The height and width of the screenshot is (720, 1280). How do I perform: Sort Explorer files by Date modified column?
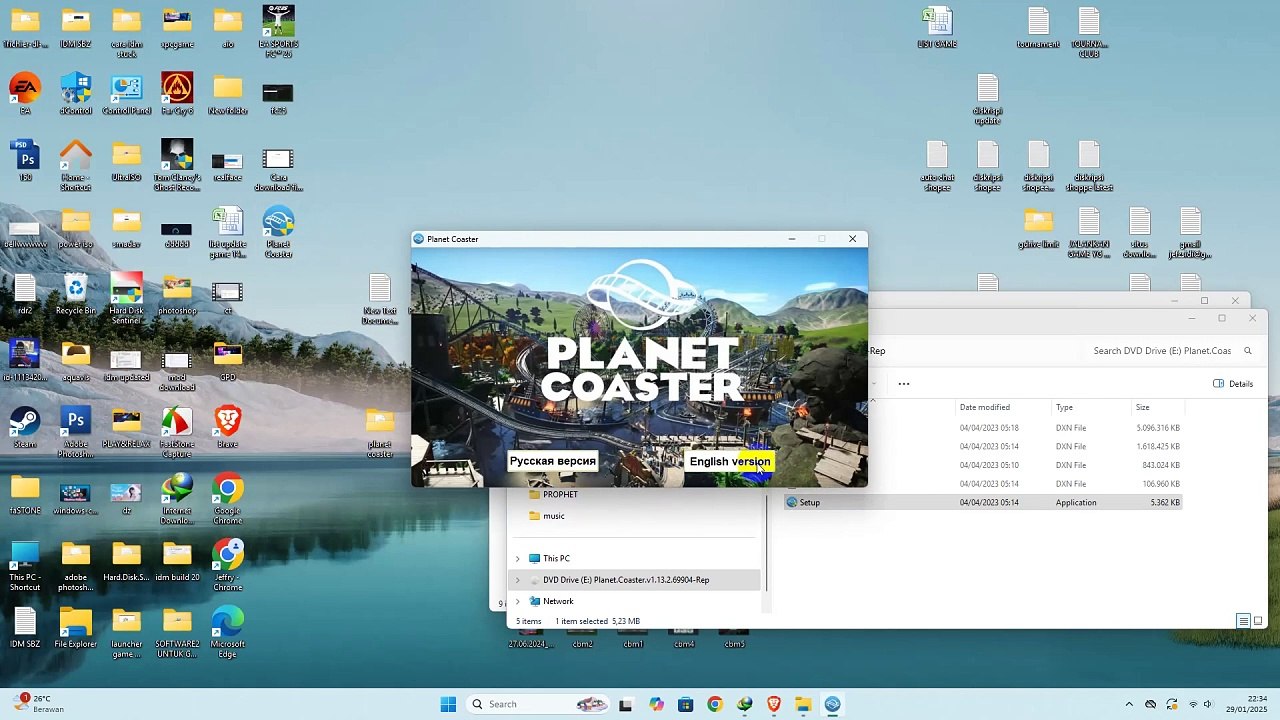click(x=985, y=407)
